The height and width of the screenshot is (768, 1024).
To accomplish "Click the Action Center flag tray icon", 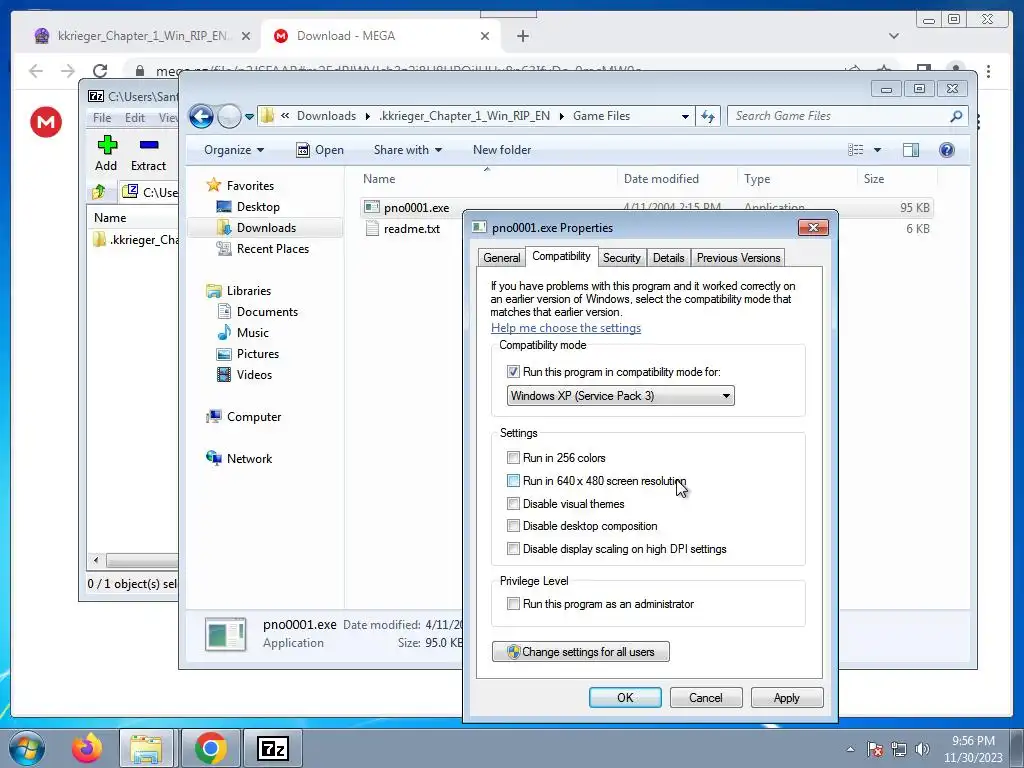I will coord(875,749).
